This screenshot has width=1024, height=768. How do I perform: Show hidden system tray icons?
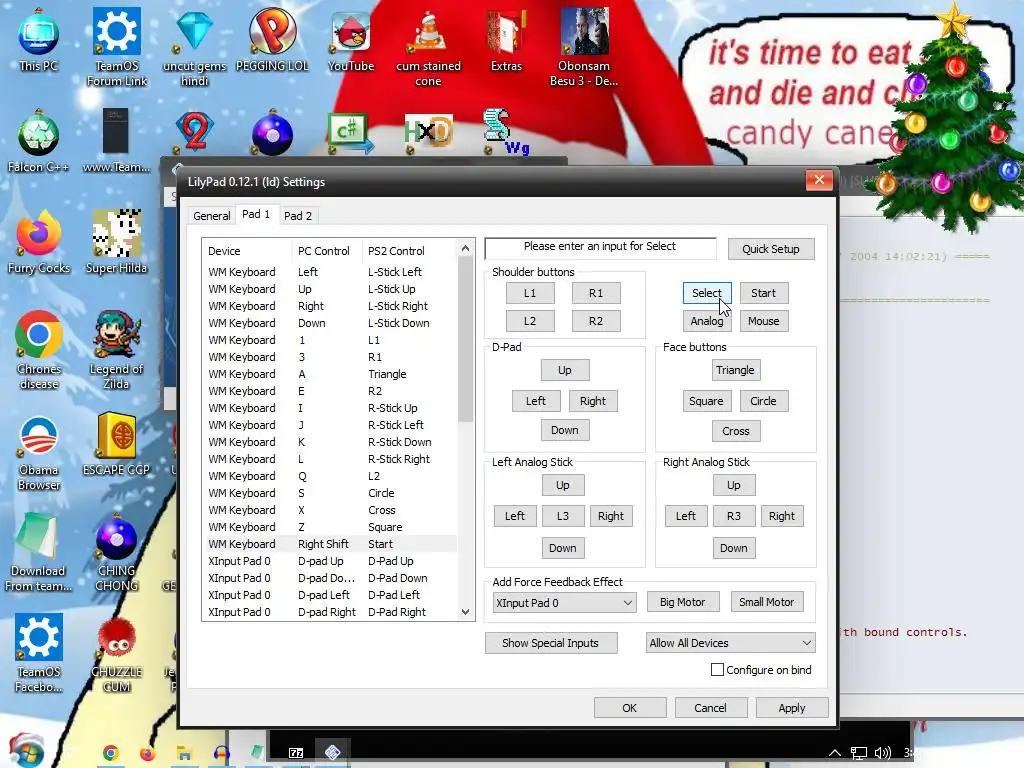(x=835, y=753)
